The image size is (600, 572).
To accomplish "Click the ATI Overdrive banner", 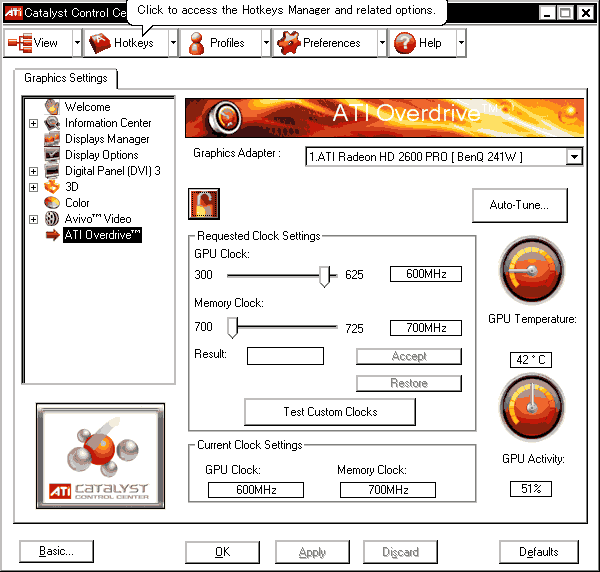I will pyautogui.click(x=385, y=118).
